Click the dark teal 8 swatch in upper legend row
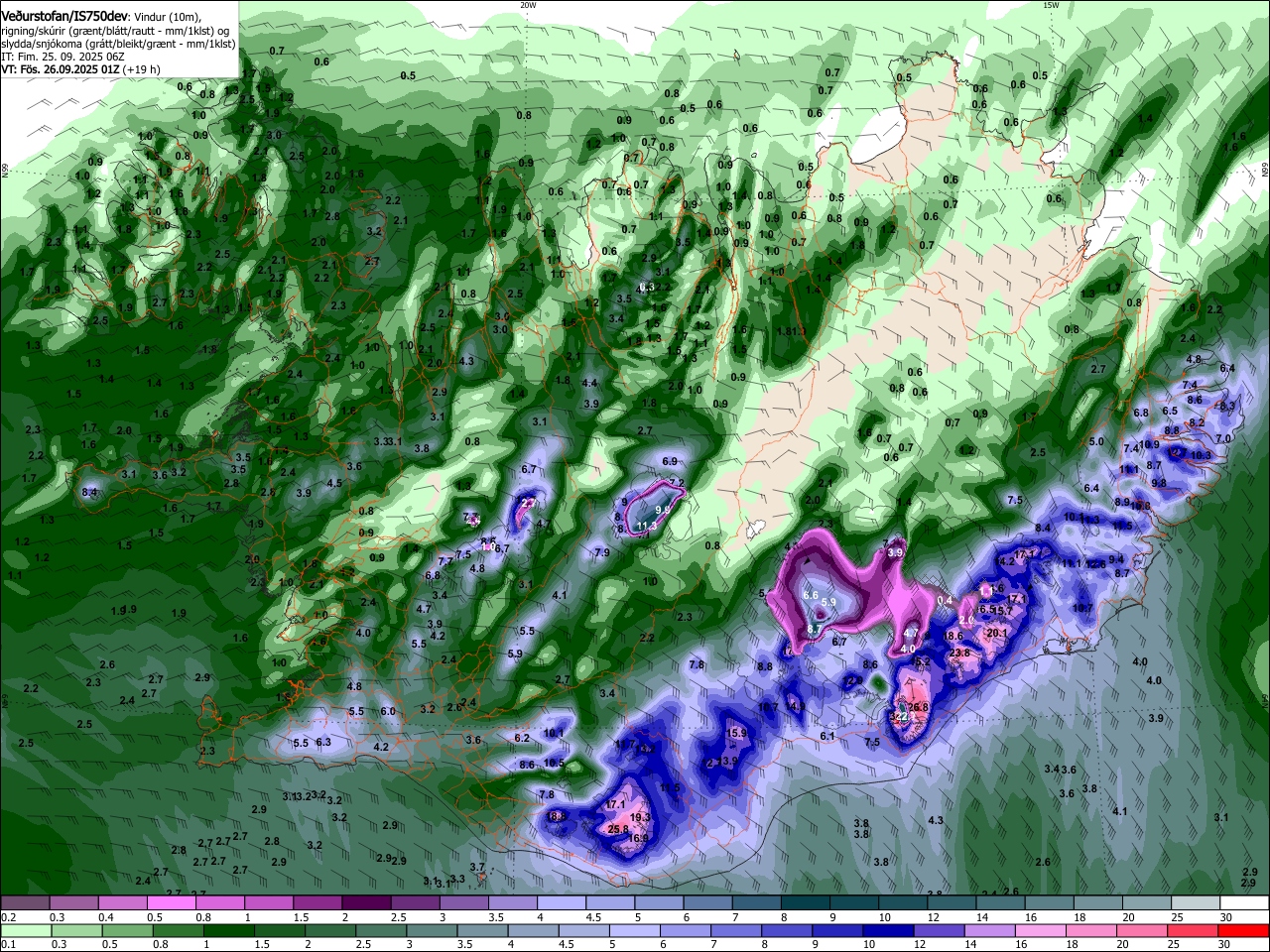Image resolution: width=1270 pixels, height=952 pixels. point(806,903)
